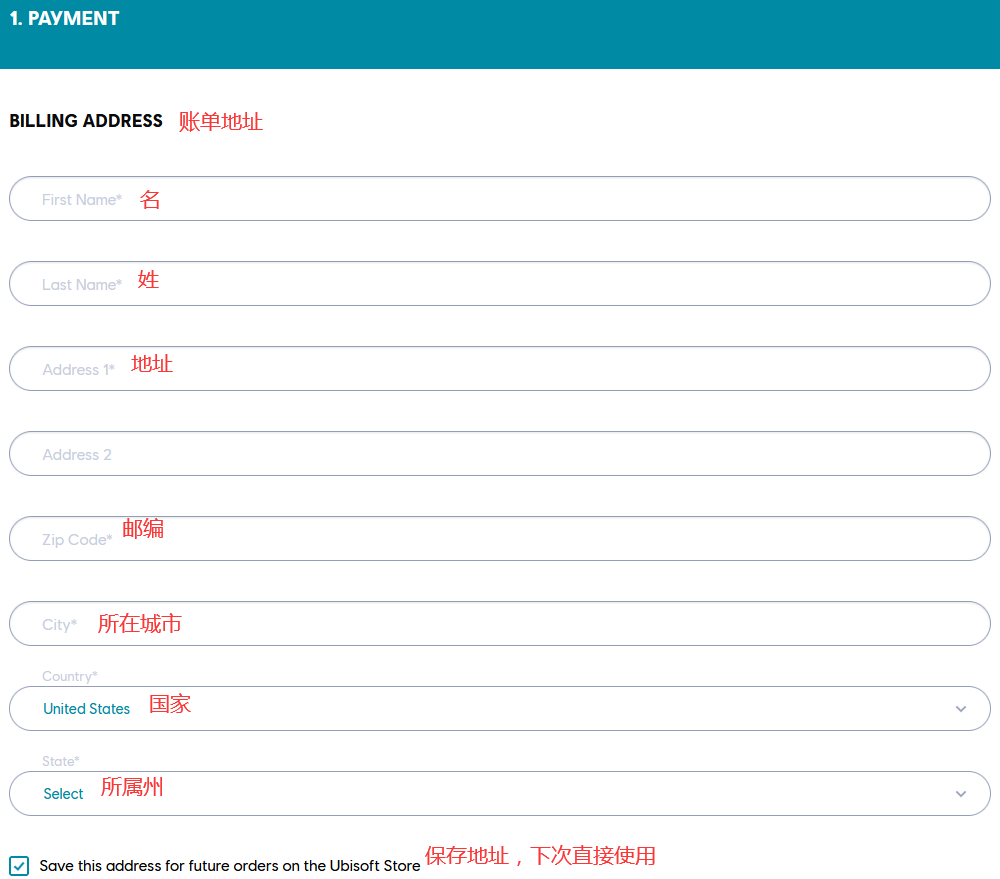Click the small State label above dropdown

click(61, 762)
